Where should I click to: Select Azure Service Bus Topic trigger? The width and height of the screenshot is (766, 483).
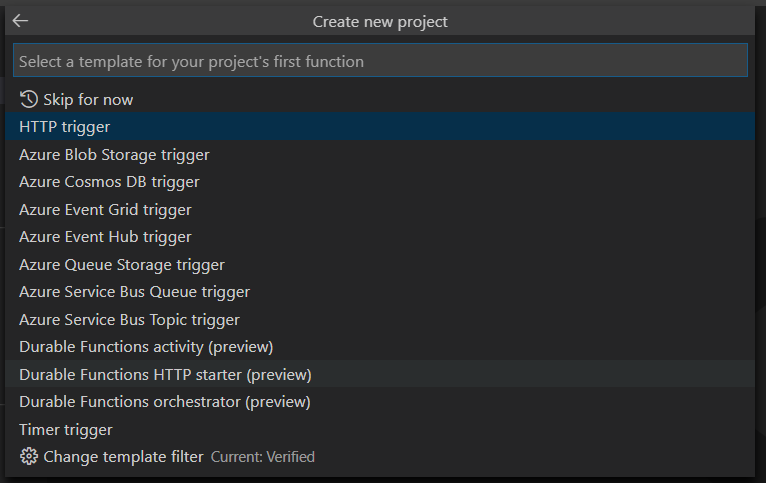[x=129, y=320]
